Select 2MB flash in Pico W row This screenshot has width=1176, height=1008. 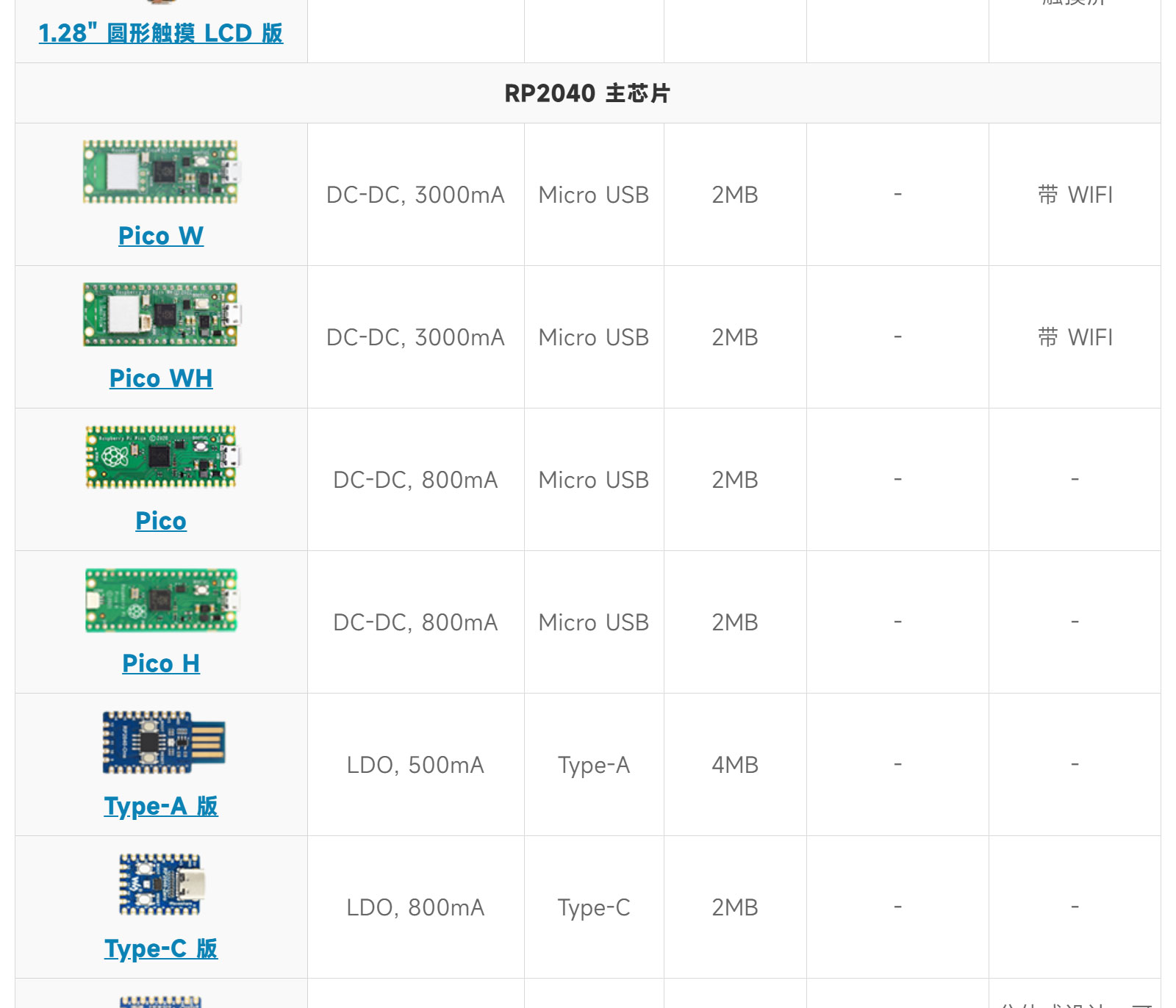tap(735, 195)
